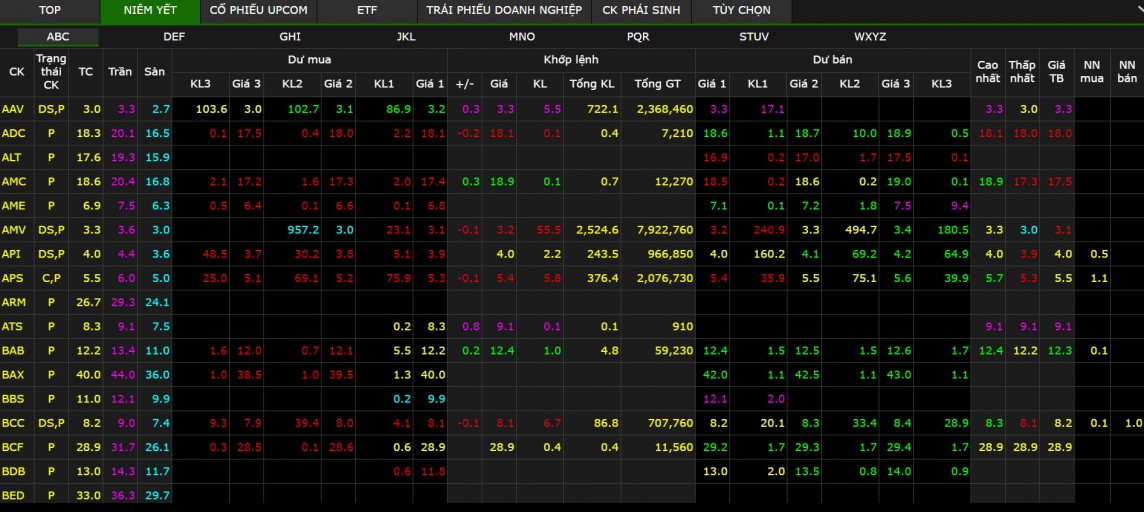Open details for BCC ticker
The height and width of the screenshot is (512, 1144).
(13, 423)
